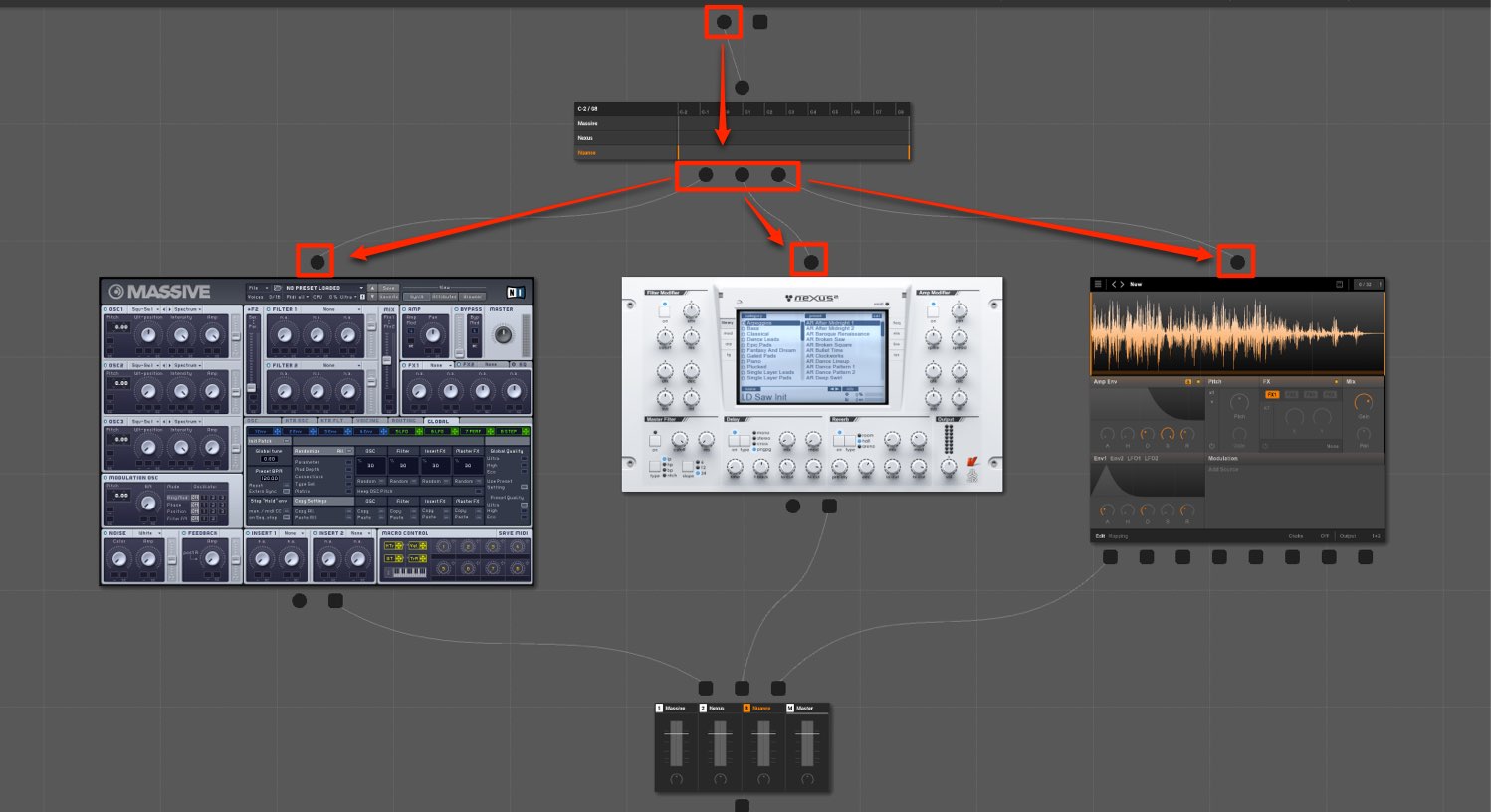Click the first audio output port below Nuance
Viewport: 1491px width, 812px height.
(1110, 557)
